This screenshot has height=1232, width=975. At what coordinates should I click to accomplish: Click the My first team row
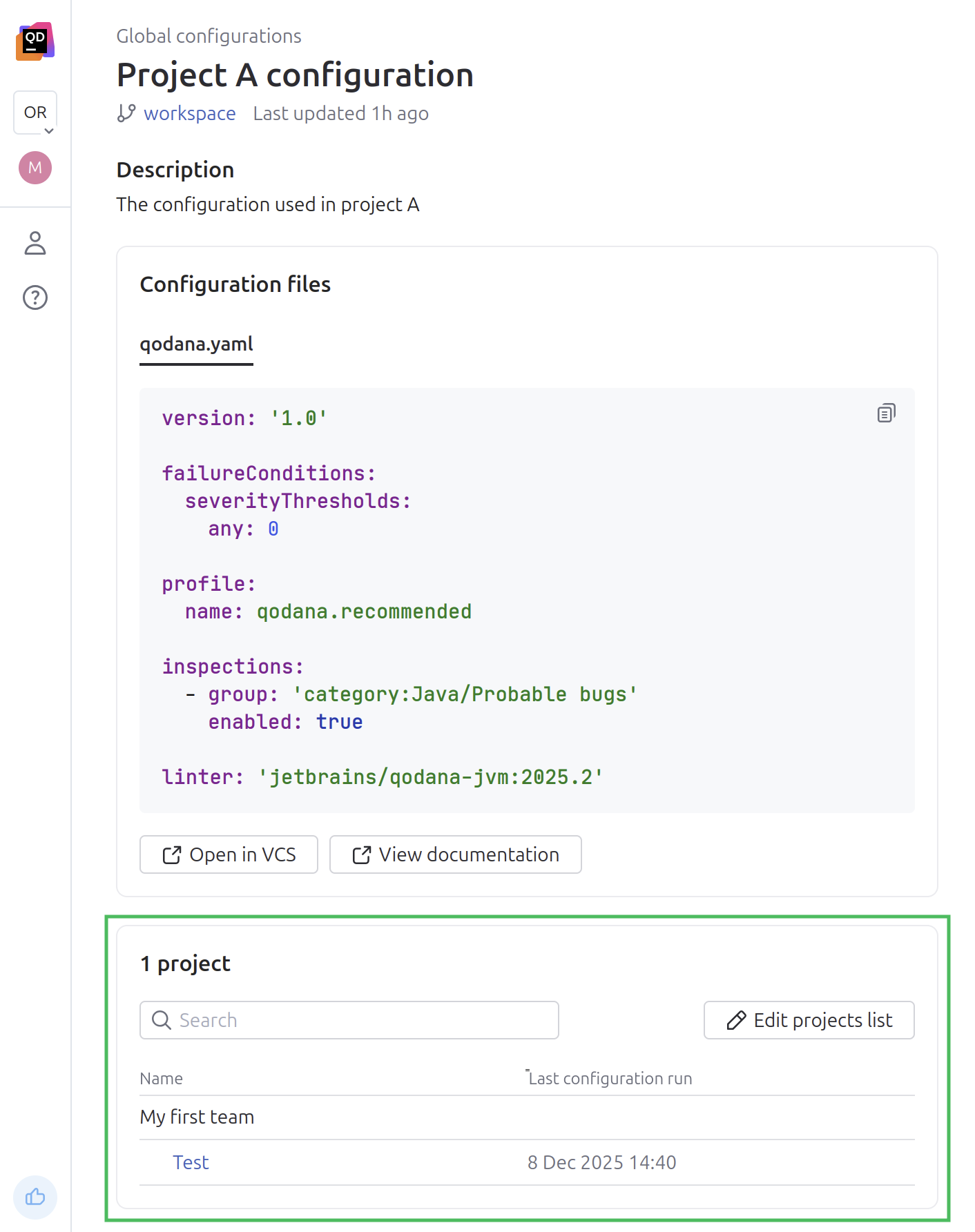pos(197,1117)
